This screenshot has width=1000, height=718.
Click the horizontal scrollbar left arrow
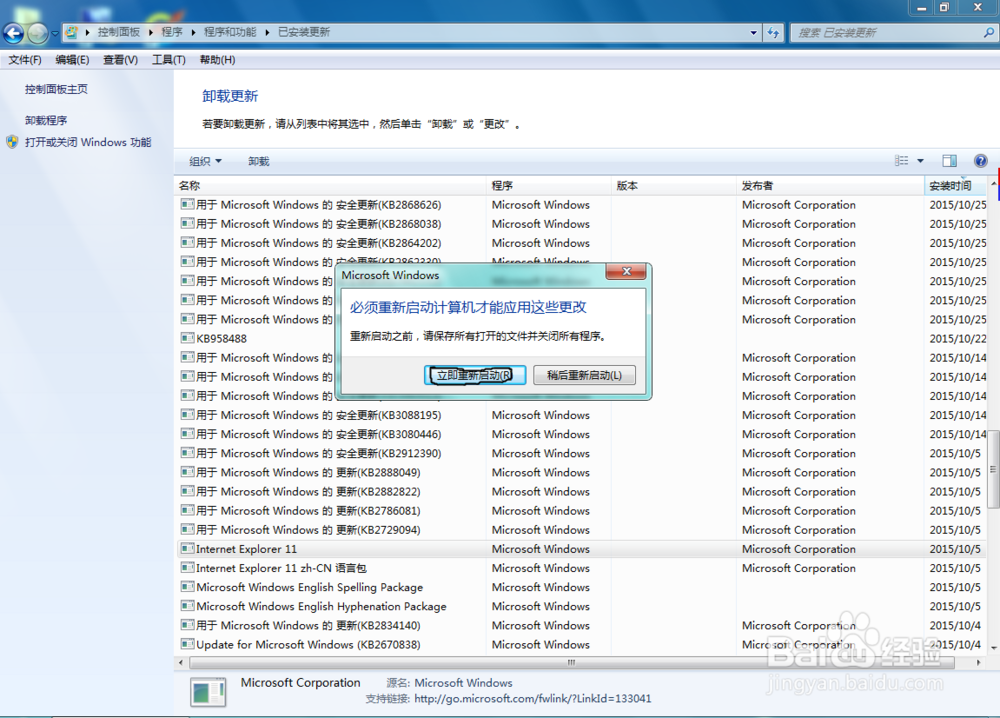coord(181,663)
